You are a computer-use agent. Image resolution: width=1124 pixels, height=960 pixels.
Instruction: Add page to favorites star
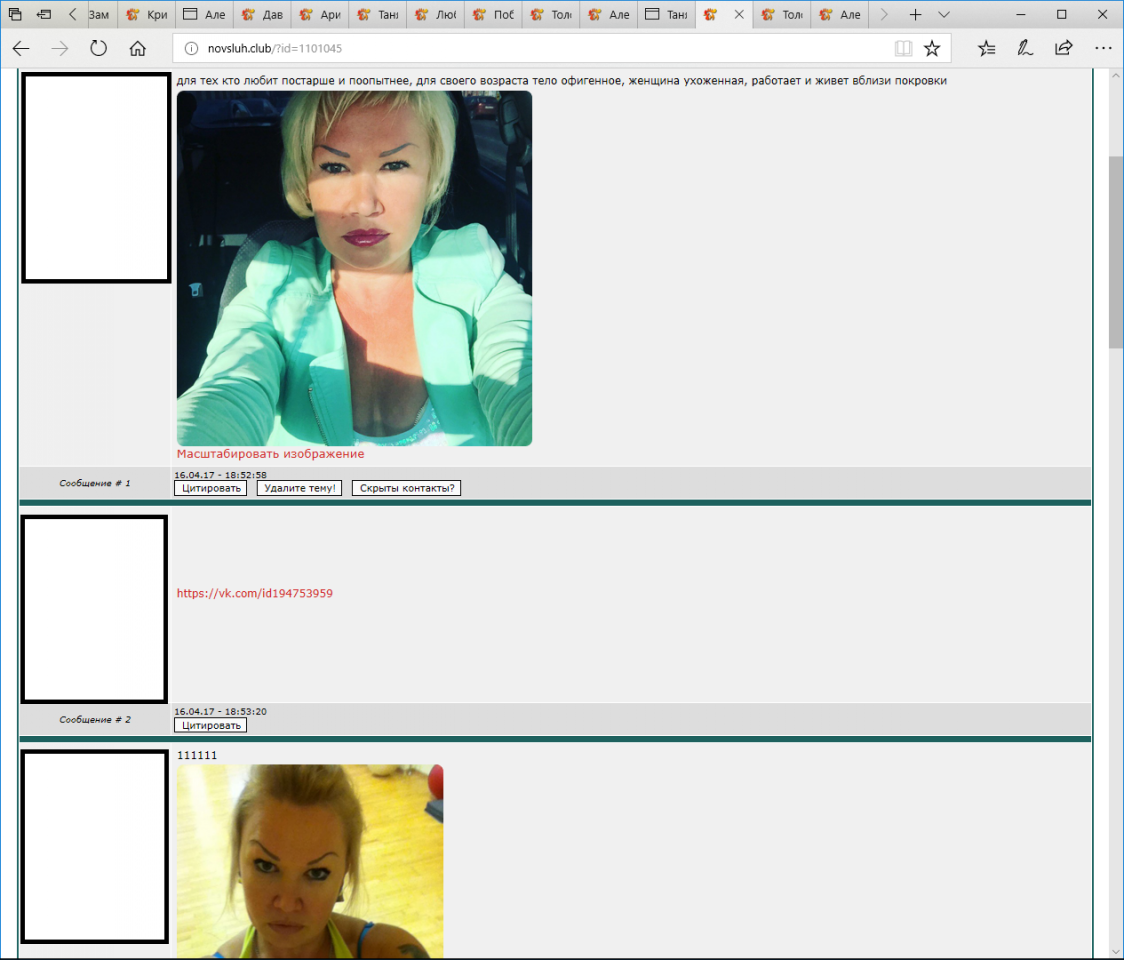[x=932, y=48]
